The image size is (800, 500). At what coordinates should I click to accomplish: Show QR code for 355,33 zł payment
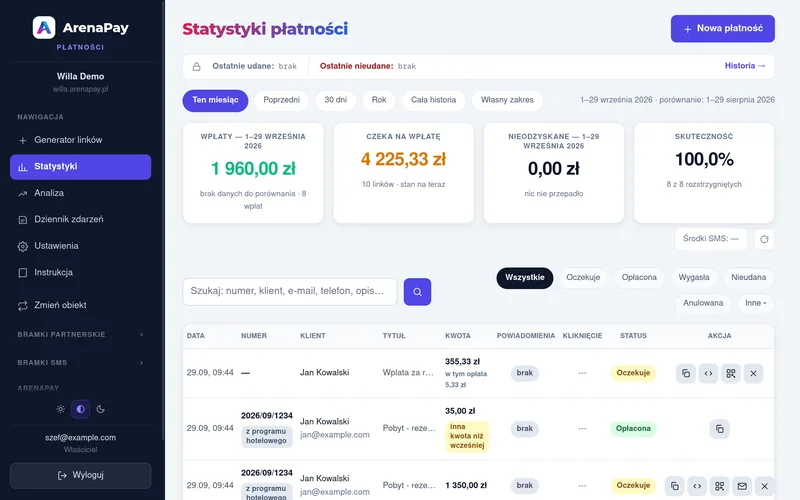[731, 373]
